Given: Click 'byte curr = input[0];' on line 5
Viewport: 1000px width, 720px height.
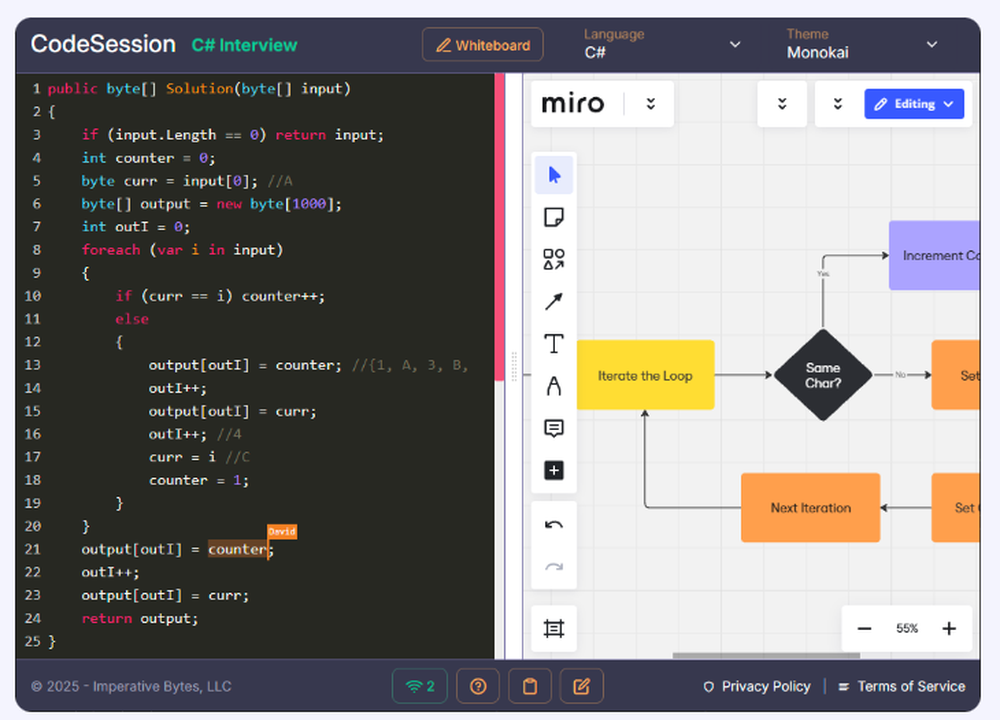Looking at the screenshot, I should [169, 180].
